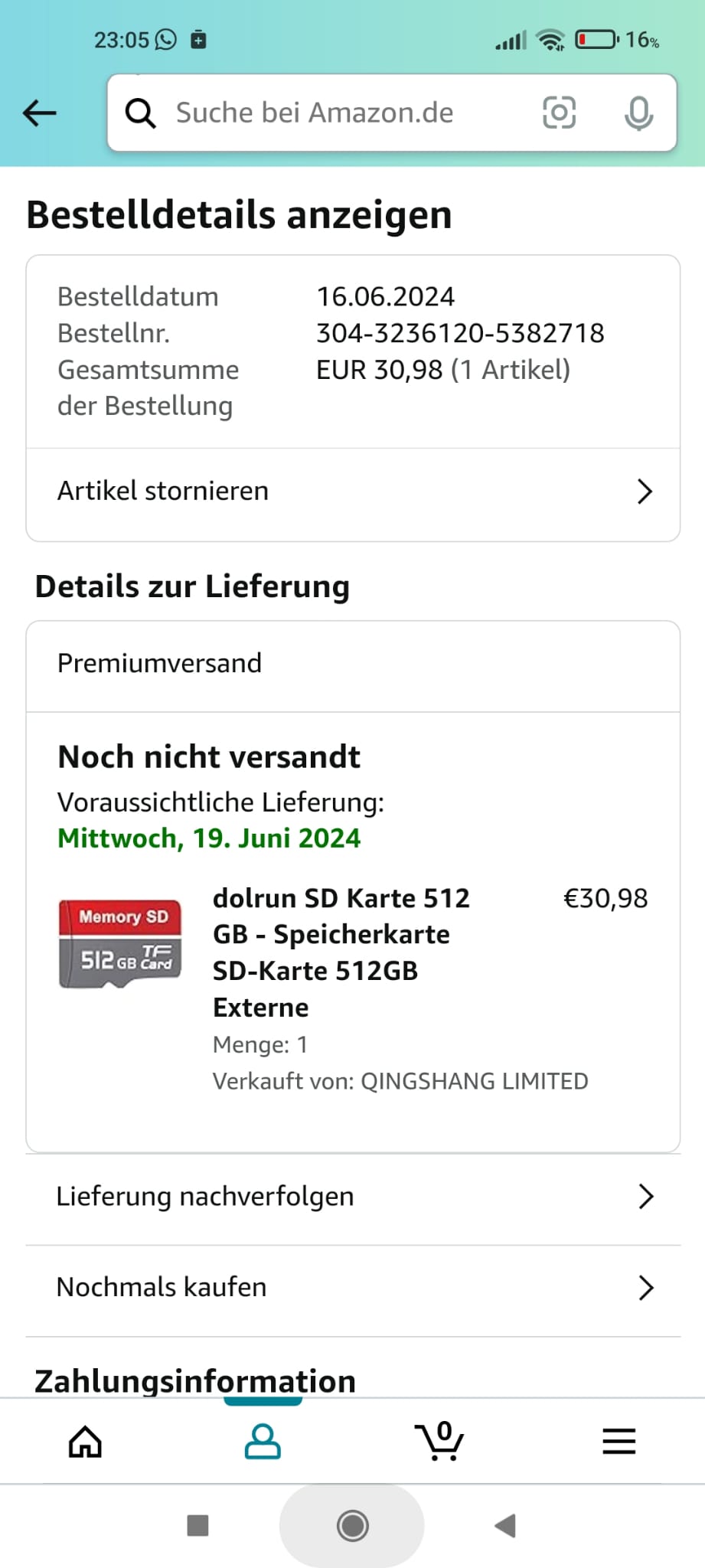Tap Lieferung nachverfolgen option
This screenshot has height=1568, width=705.
[x=205, y=1197]
